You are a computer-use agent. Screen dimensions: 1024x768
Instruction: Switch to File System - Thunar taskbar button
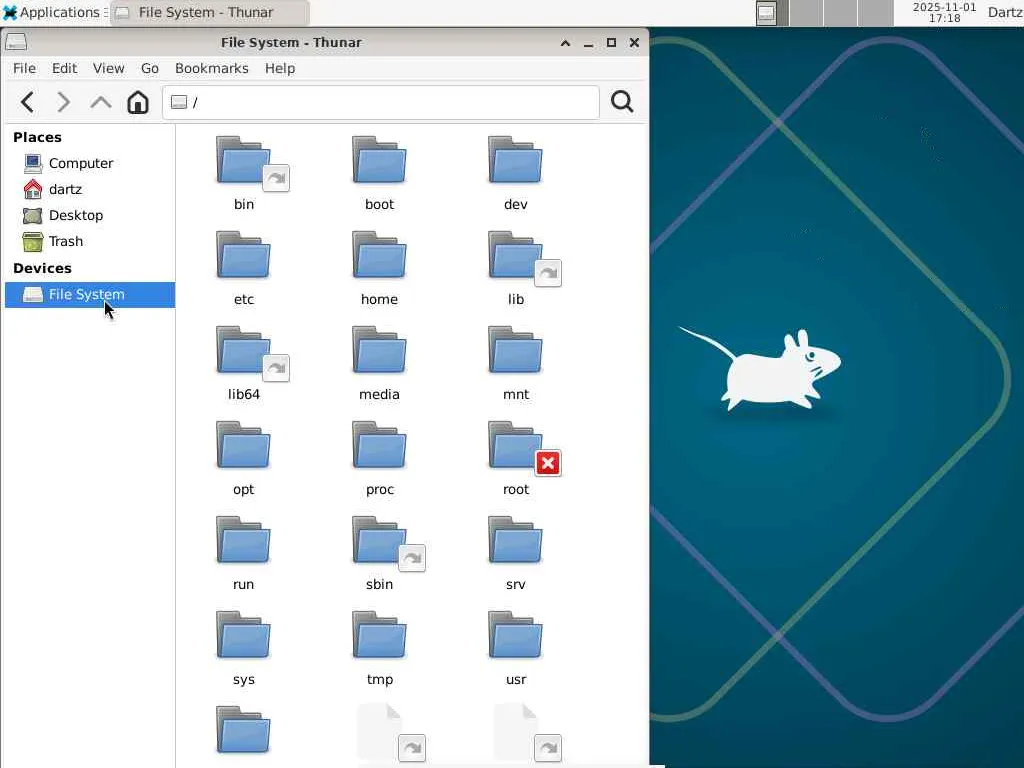pyautogui.click(x=209, y=12)
